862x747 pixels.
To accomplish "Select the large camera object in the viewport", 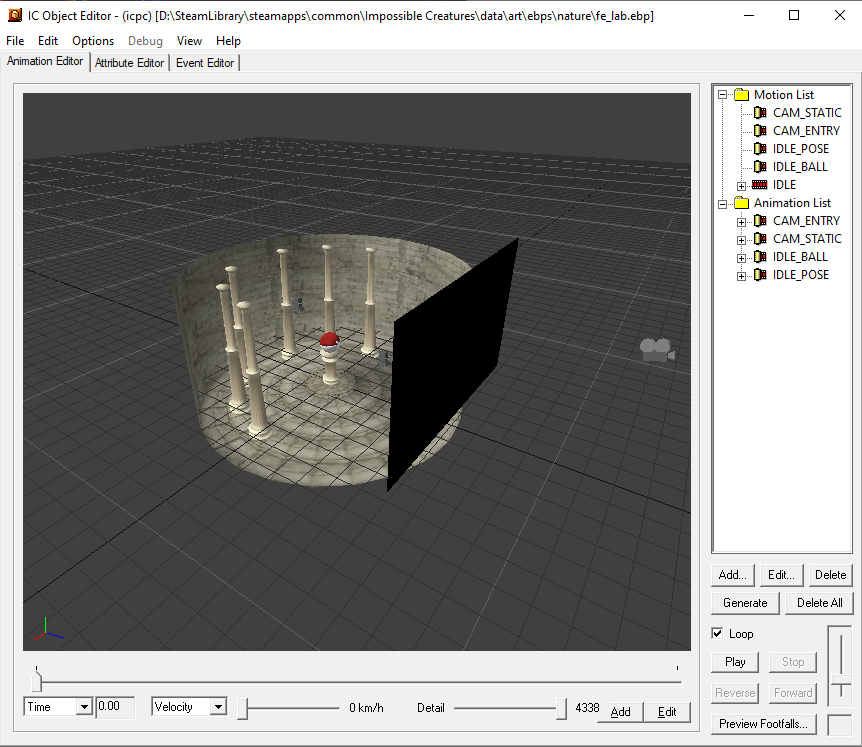I will click(657, 350).
